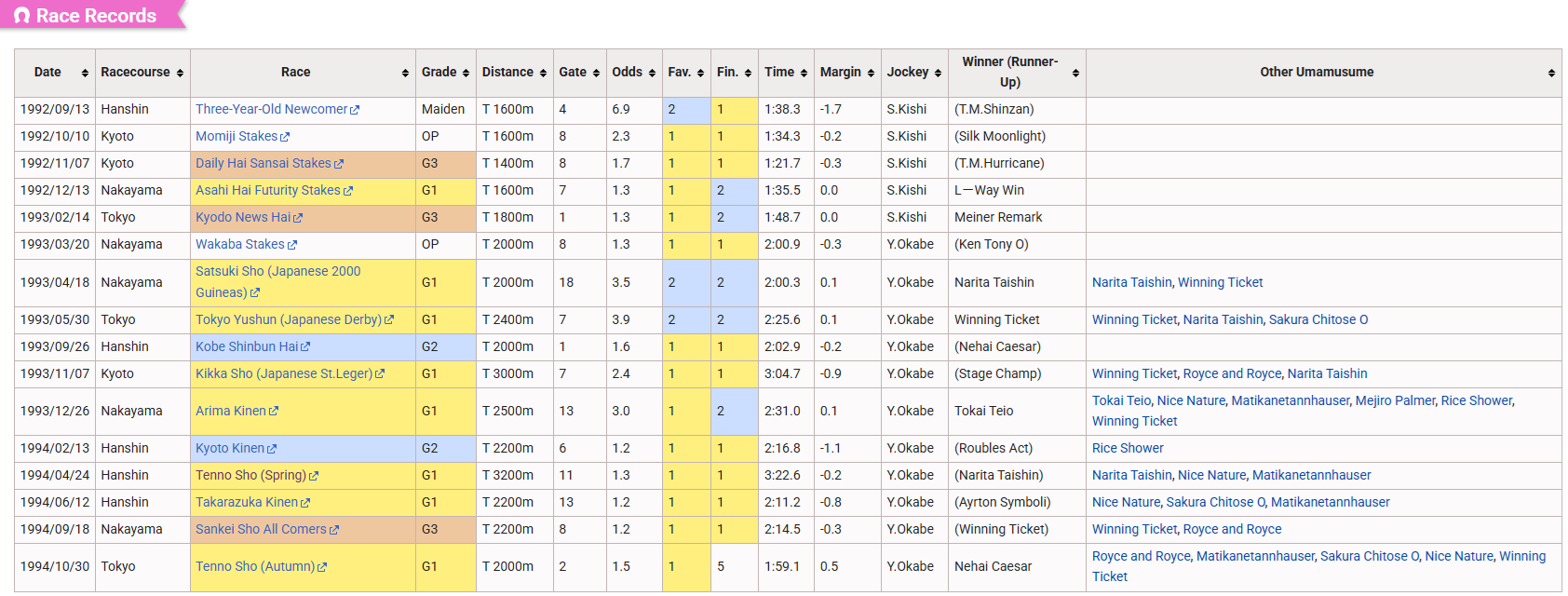
Task: Open Royce and Royce link in Kikka Sho row
Action: pos(1233,373)
